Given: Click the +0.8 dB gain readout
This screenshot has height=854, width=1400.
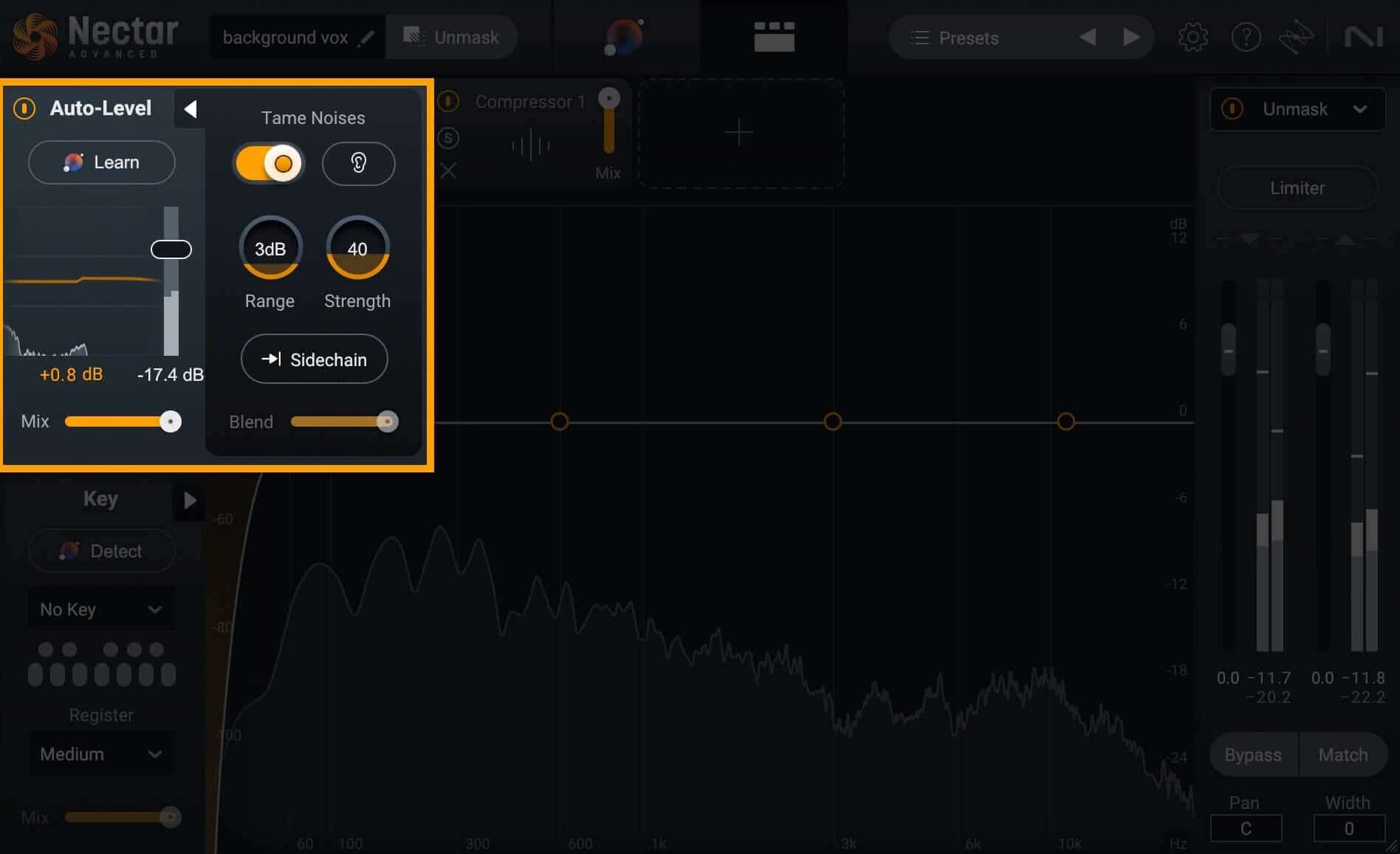Looking at the screenshot, I should coord(71,374).
